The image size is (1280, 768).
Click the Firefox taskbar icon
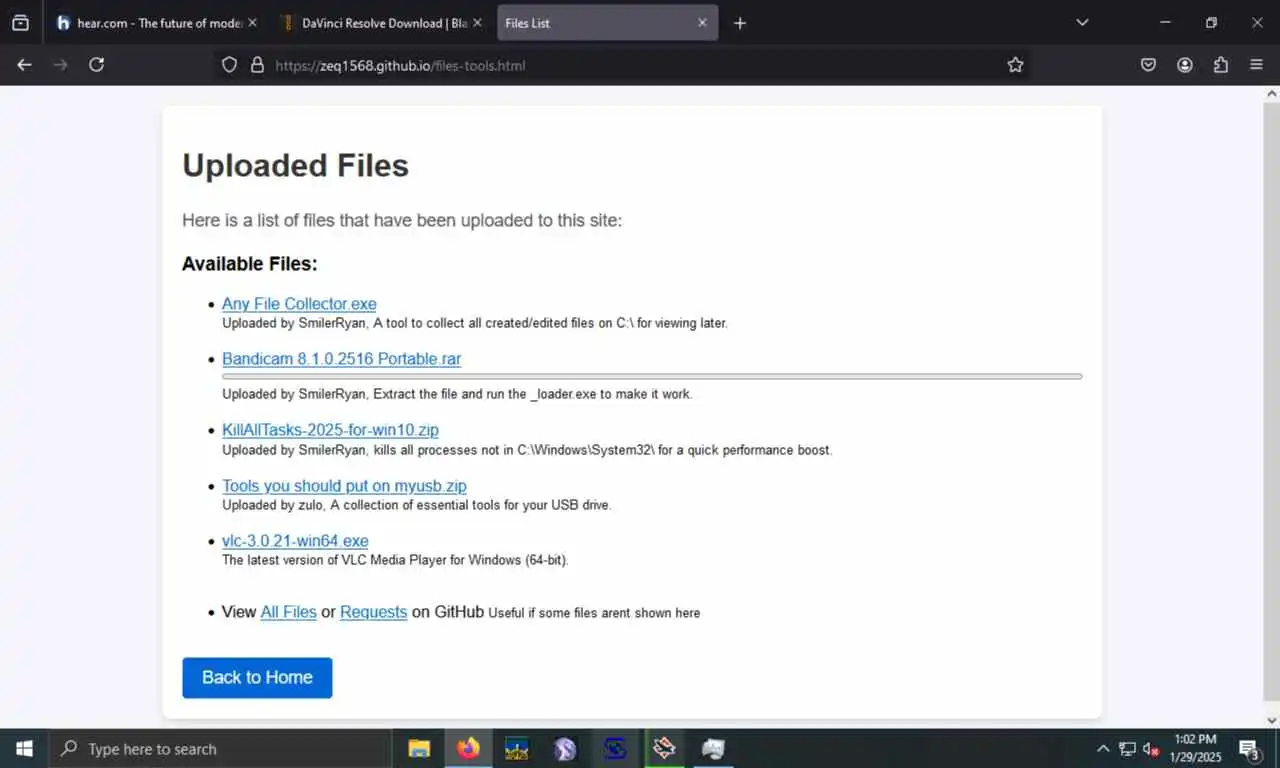[x=468, y=748]
